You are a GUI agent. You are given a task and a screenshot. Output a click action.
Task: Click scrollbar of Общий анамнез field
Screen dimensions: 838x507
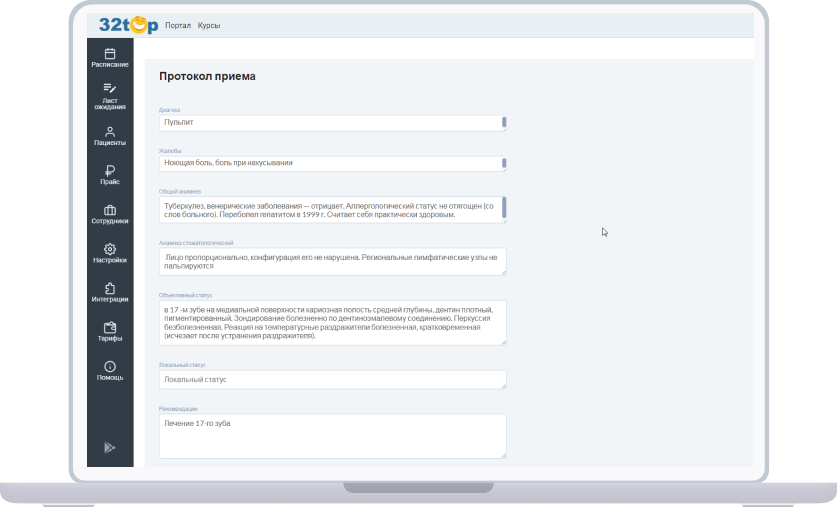(504, 208)
